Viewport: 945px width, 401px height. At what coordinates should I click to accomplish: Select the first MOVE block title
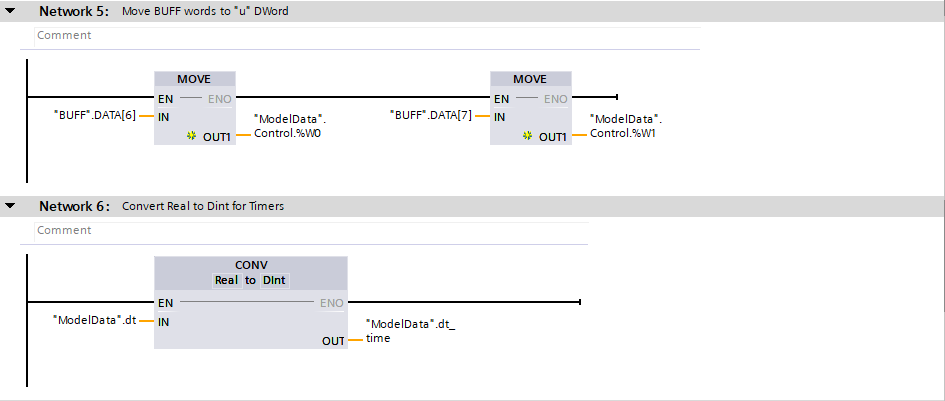tap(195, 79)
